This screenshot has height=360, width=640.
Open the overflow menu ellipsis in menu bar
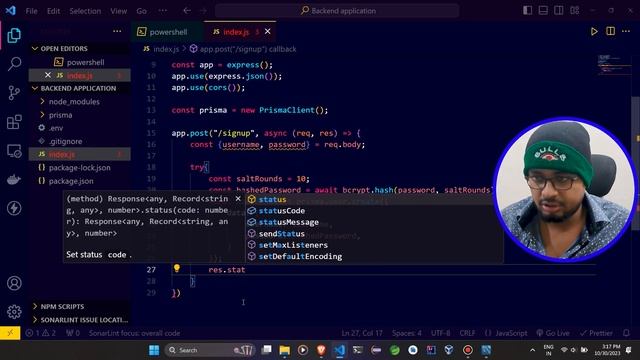pyautogui.click(x=162, y=11)
